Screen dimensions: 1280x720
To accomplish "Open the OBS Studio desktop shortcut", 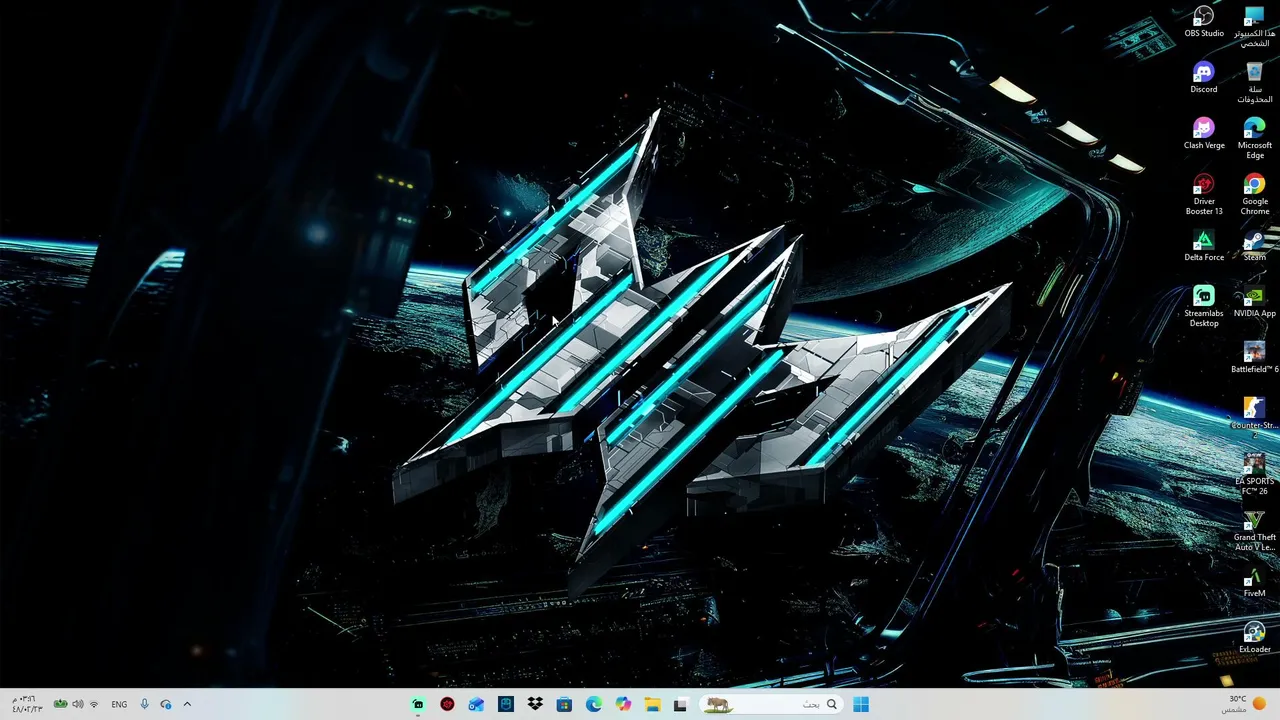I will 1204,22.
